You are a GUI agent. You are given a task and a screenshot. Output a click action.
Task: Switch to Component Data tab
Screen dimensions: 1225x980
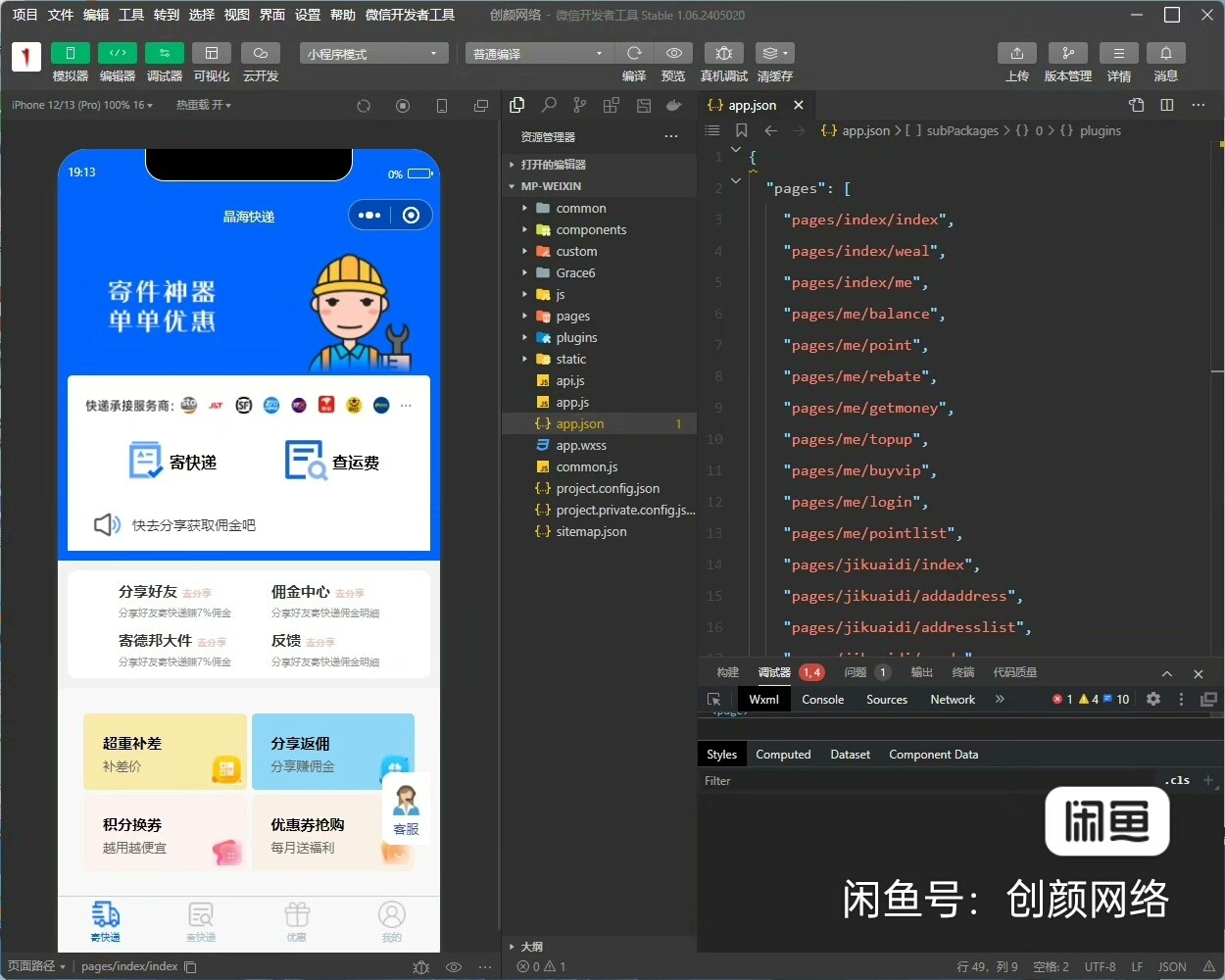933,755
